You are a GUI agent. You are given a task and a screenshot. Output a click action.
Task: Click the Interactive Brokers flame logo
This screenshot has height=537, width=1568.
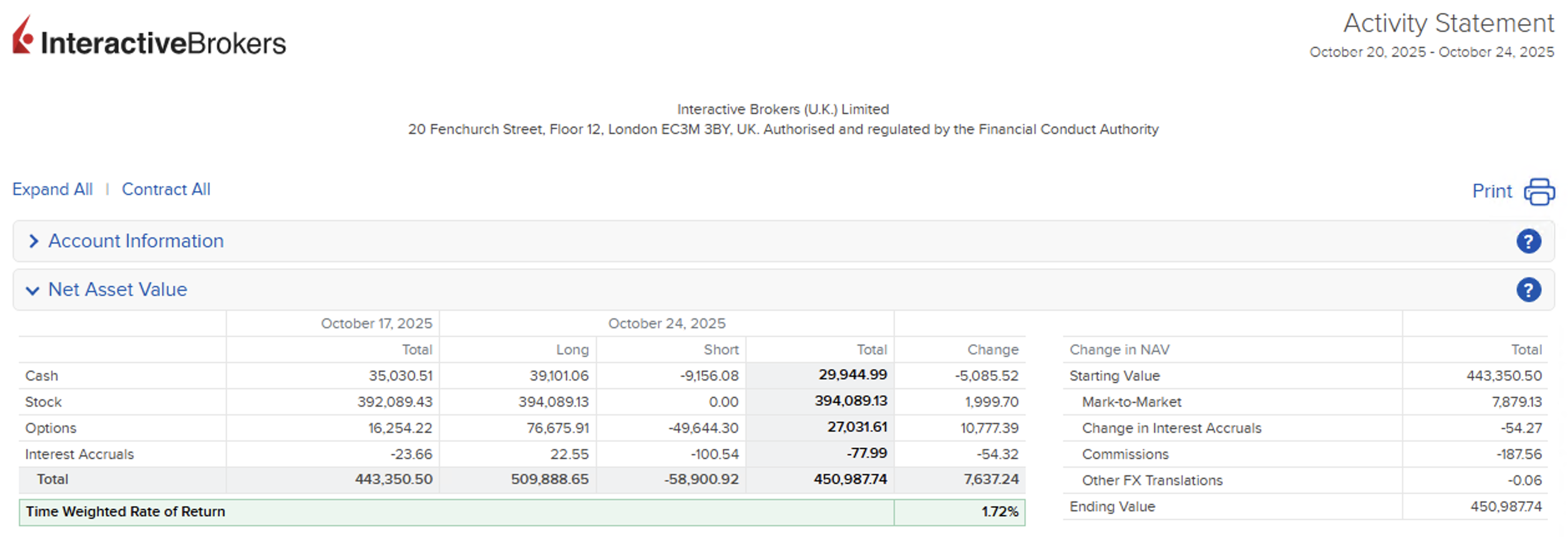coord(22,36)
